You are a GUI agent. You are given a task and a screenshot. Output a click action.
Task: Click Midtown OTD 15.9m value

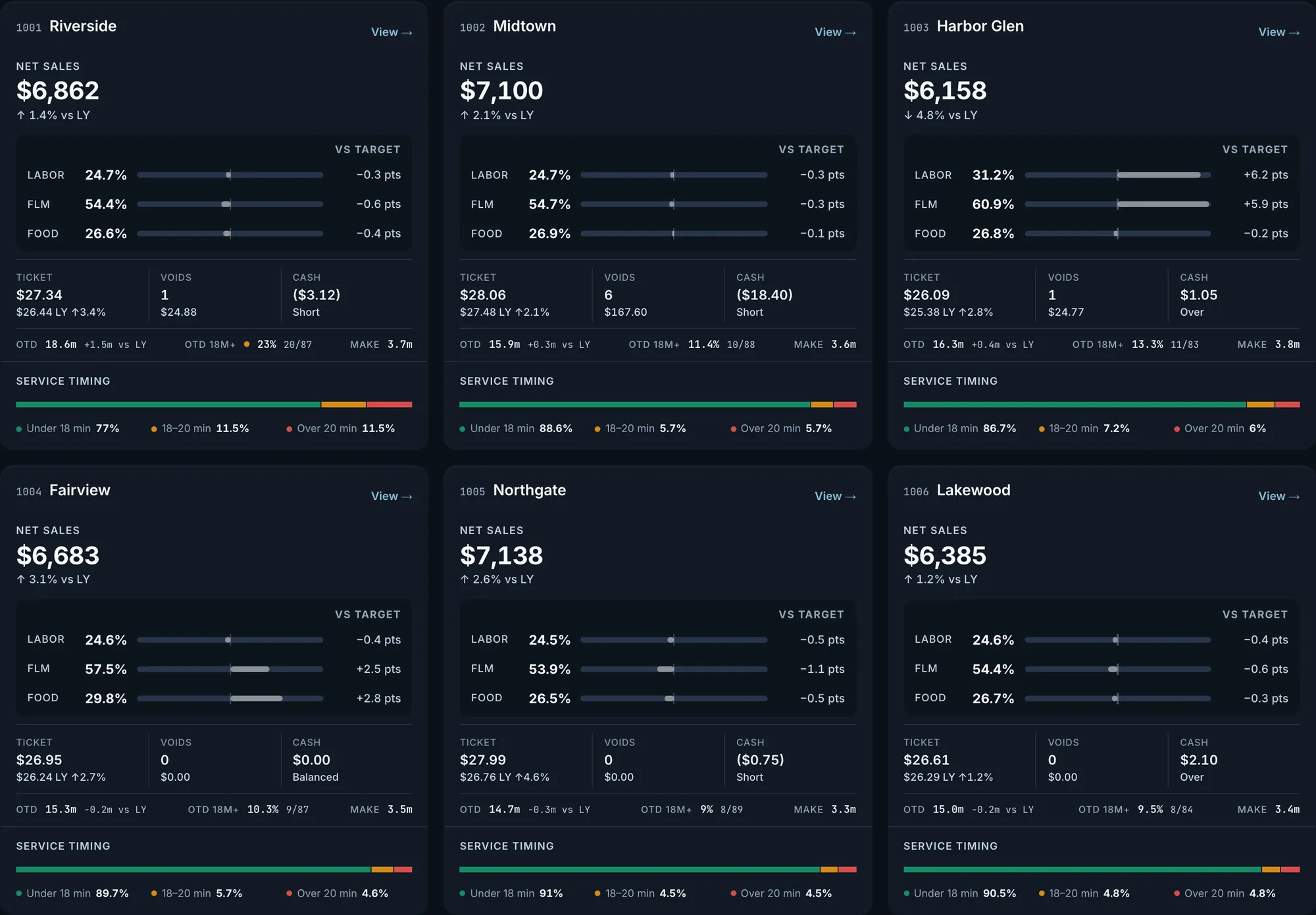[504, 345]
